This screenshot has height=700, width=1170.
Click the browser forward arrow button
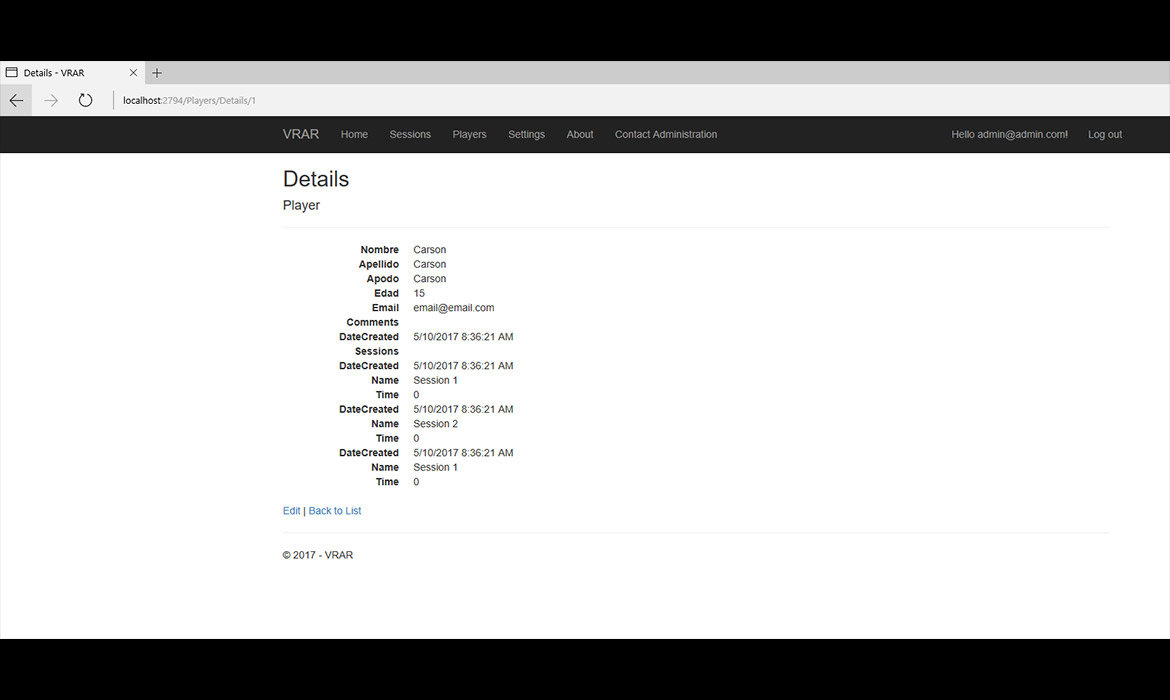pyautogui.click(x=51, y=100)
